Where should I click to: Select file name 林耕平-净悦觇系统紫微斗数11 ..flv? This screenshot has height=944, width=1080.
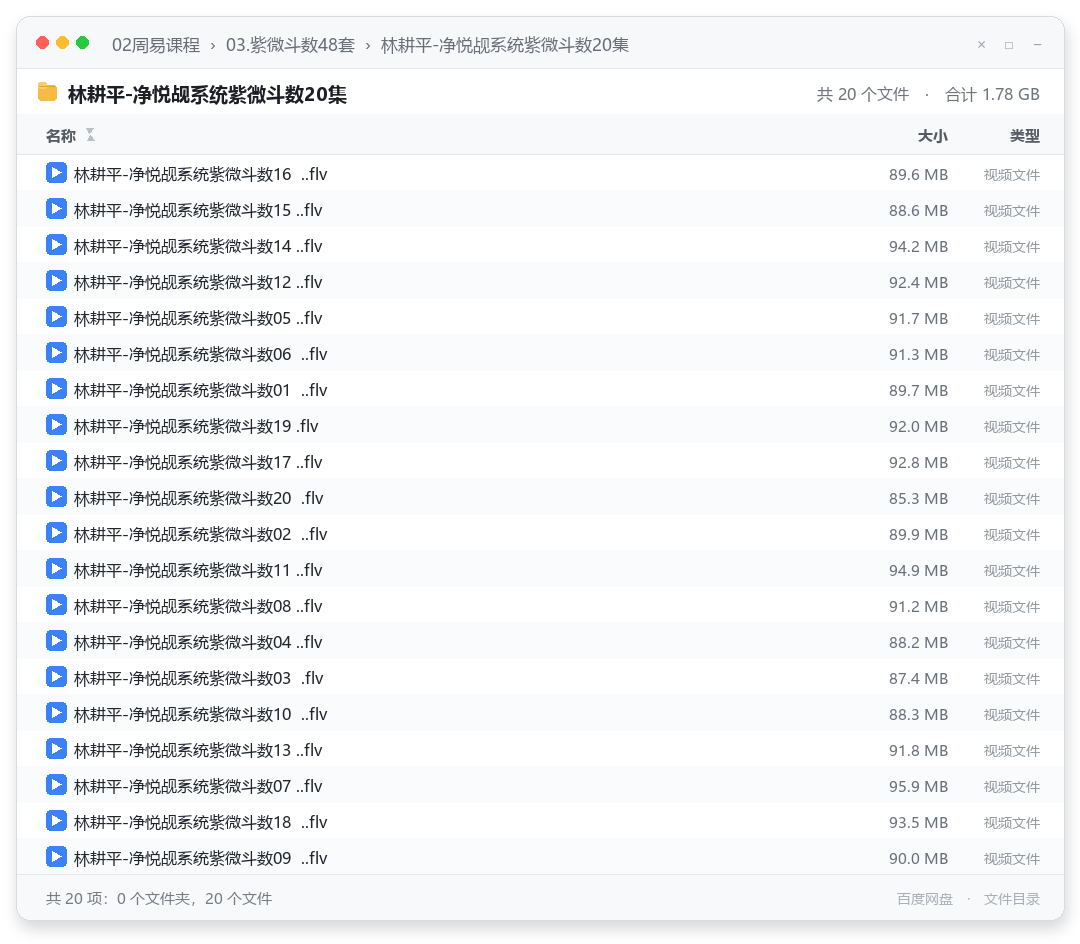(198, 571)
